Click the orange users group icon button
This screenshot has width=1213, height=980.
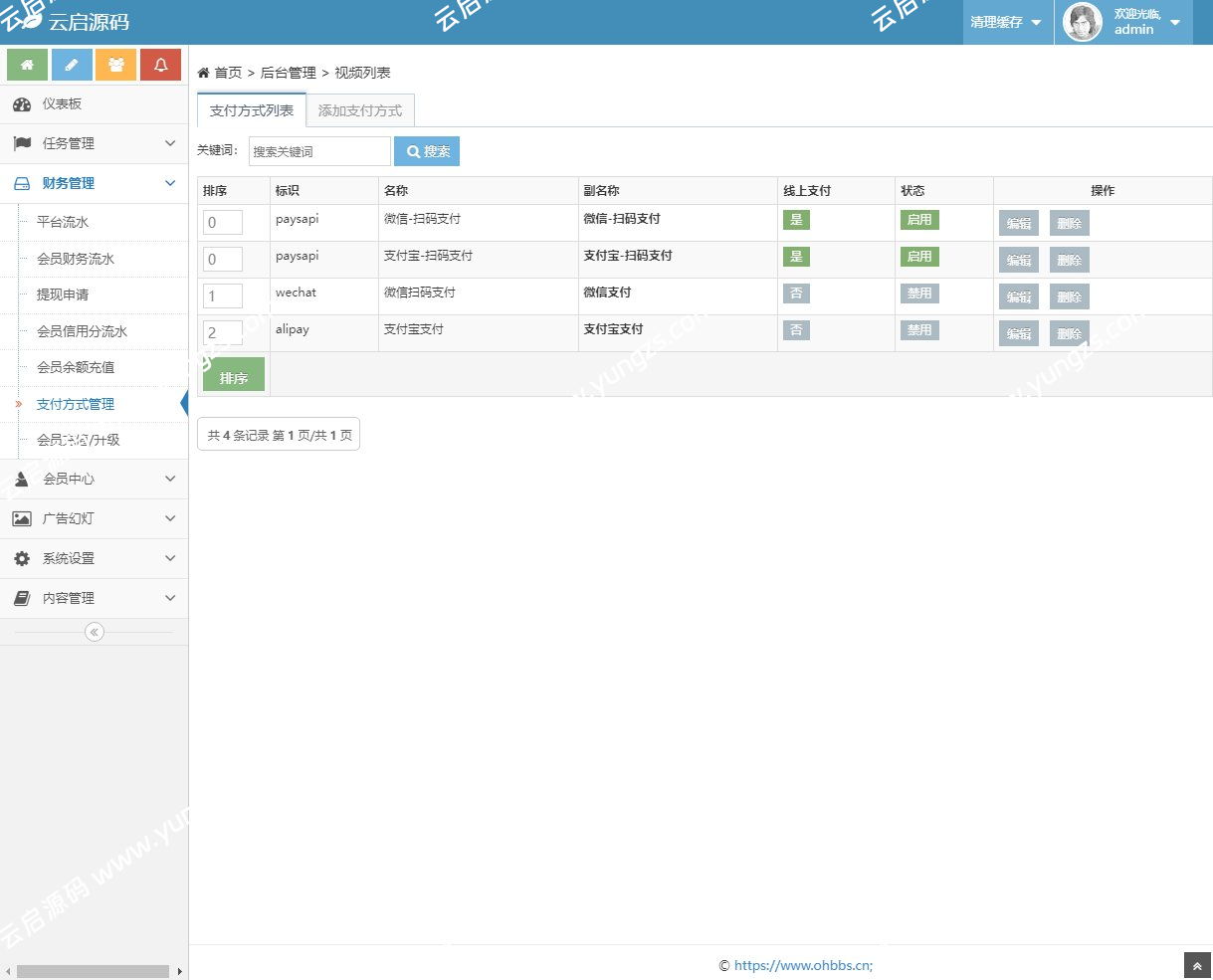[x=115, y=65]
